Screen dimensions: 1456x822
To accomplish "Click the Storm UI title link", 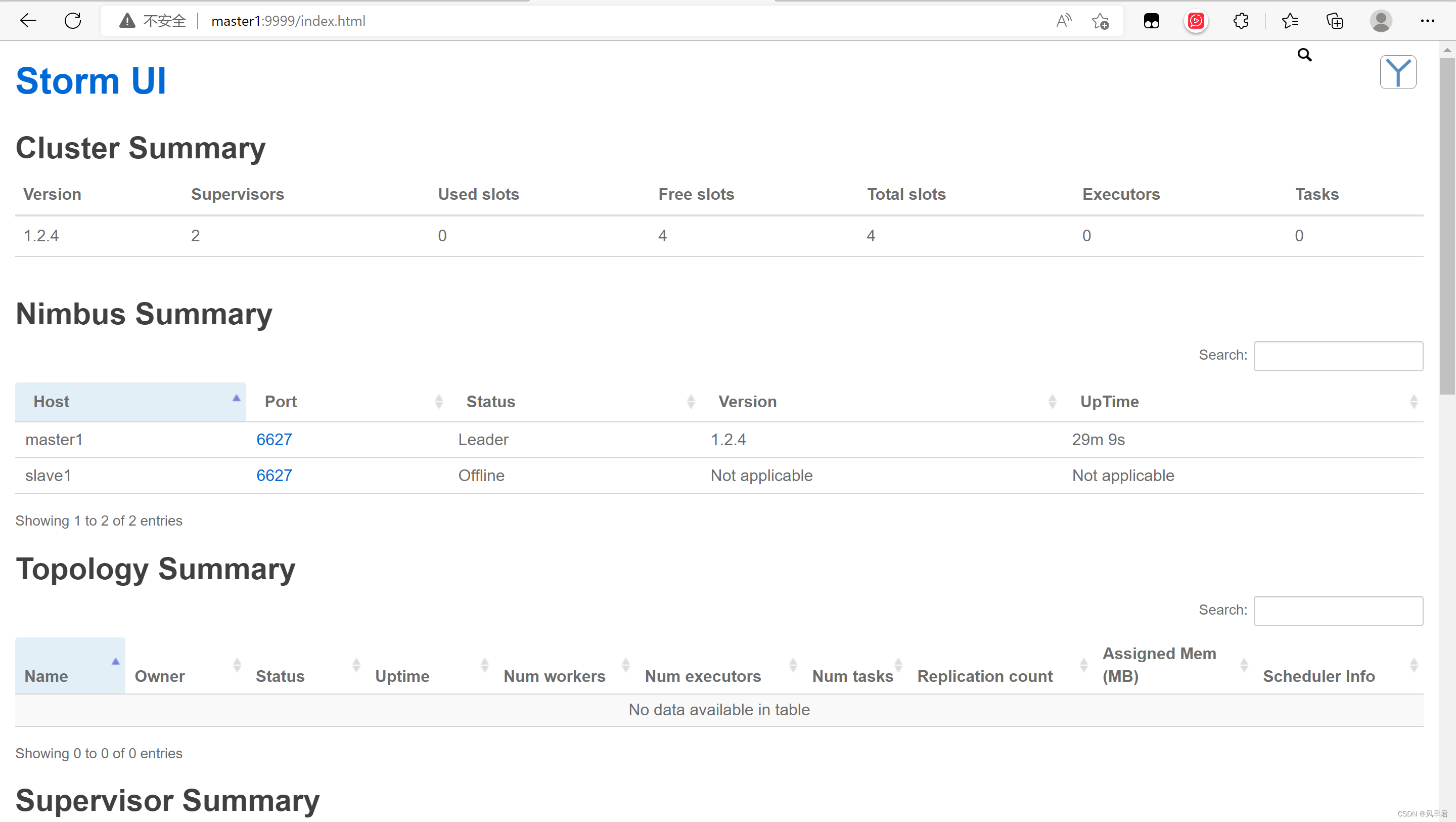I will (91, 81).
